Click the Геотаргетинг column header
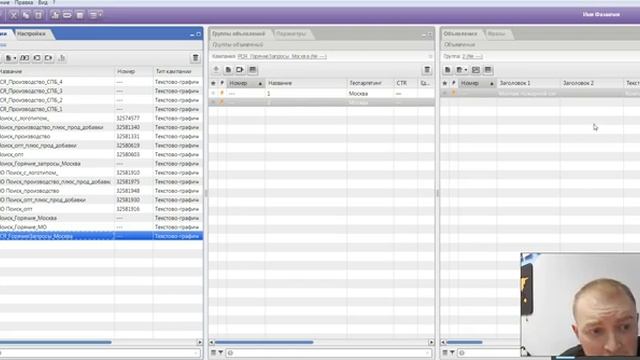 click(370, 83)
